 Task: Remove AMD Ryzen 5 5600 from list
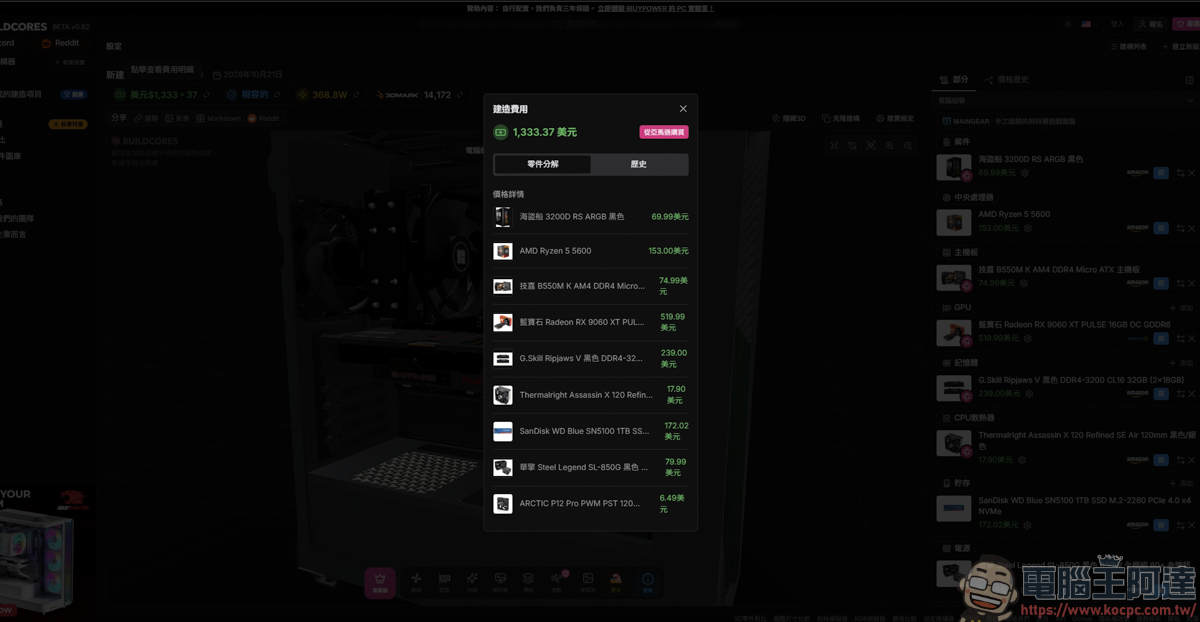pos(1190,228)
